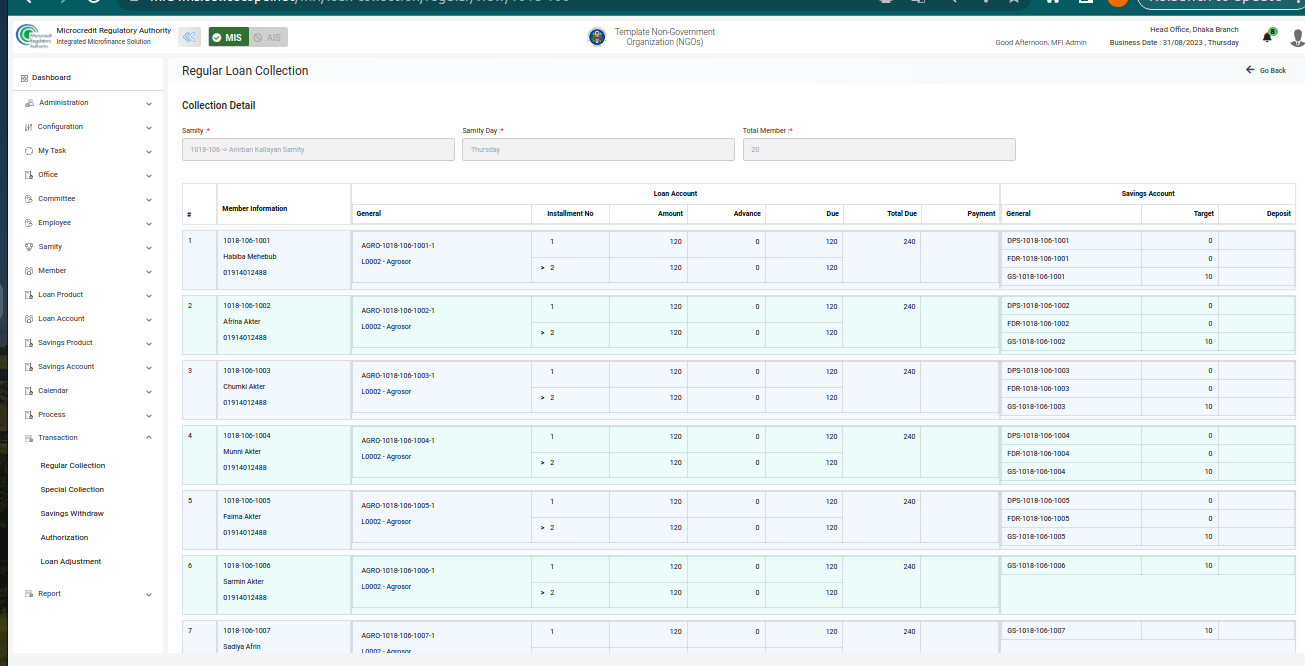Click the Samity dropdown field
Screen dimensions: 1305x666
coord(318,149)
